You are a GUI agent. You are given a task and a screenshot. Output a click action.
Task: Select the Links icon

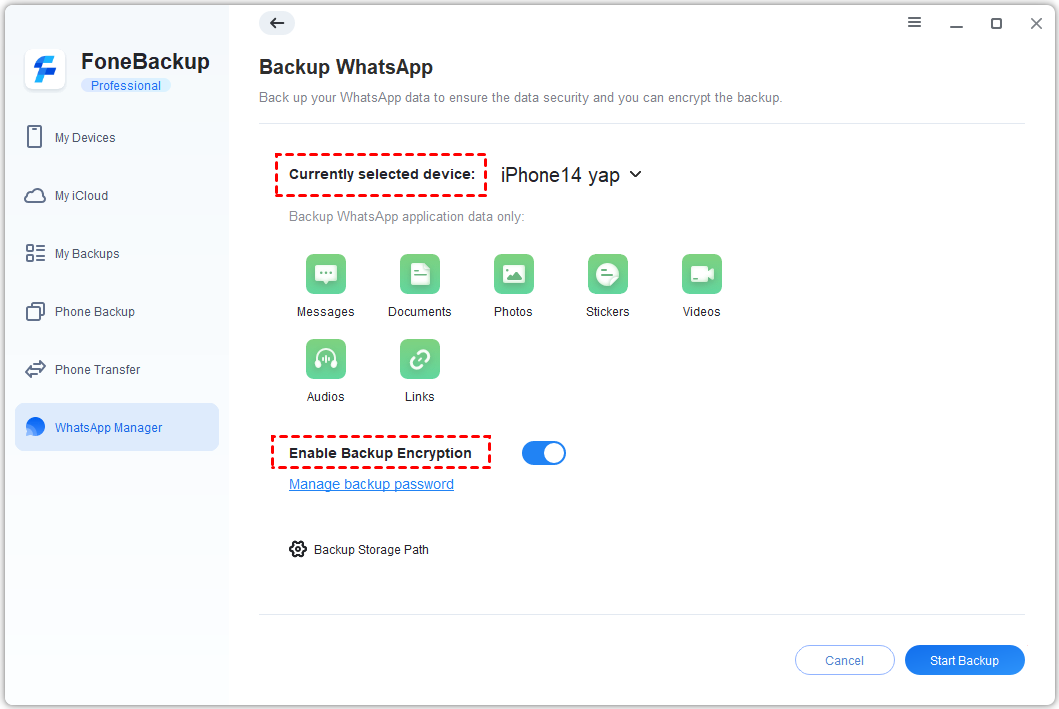coord(419,359)
